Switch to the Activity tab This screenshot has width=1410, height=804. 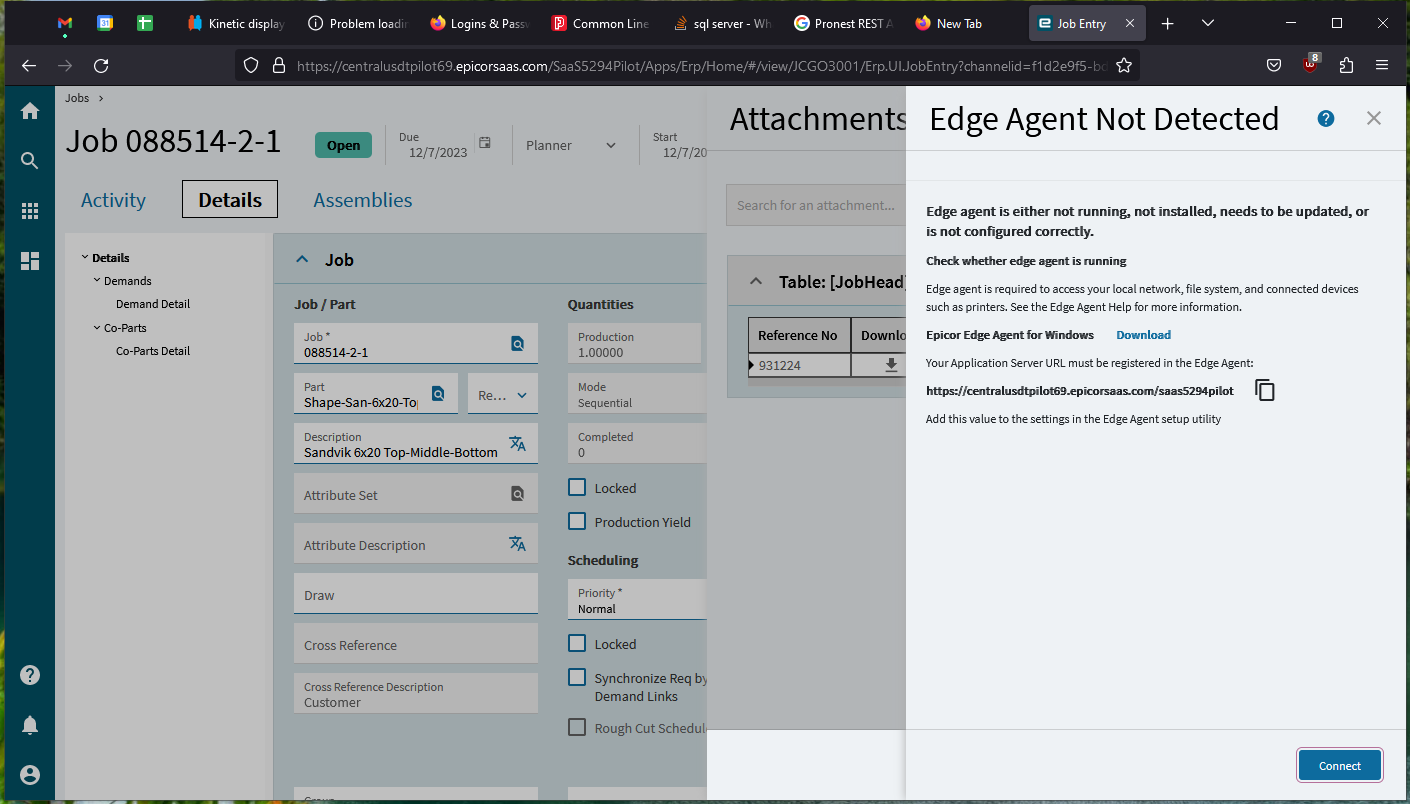click(113, 200)
